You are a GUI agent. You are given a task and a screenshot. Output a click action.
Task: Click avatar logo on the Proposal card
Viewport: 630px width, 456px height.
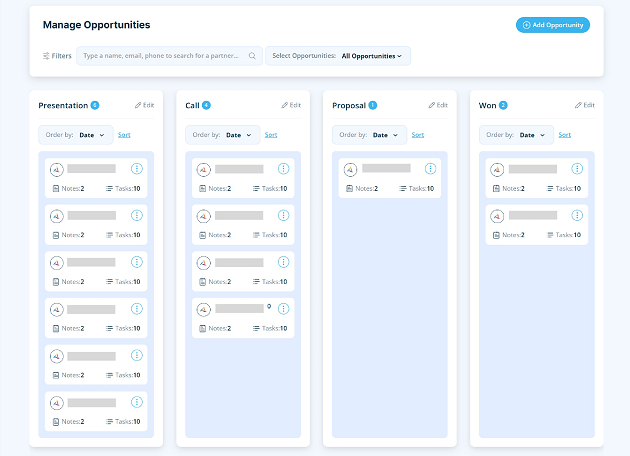point(350,170)
